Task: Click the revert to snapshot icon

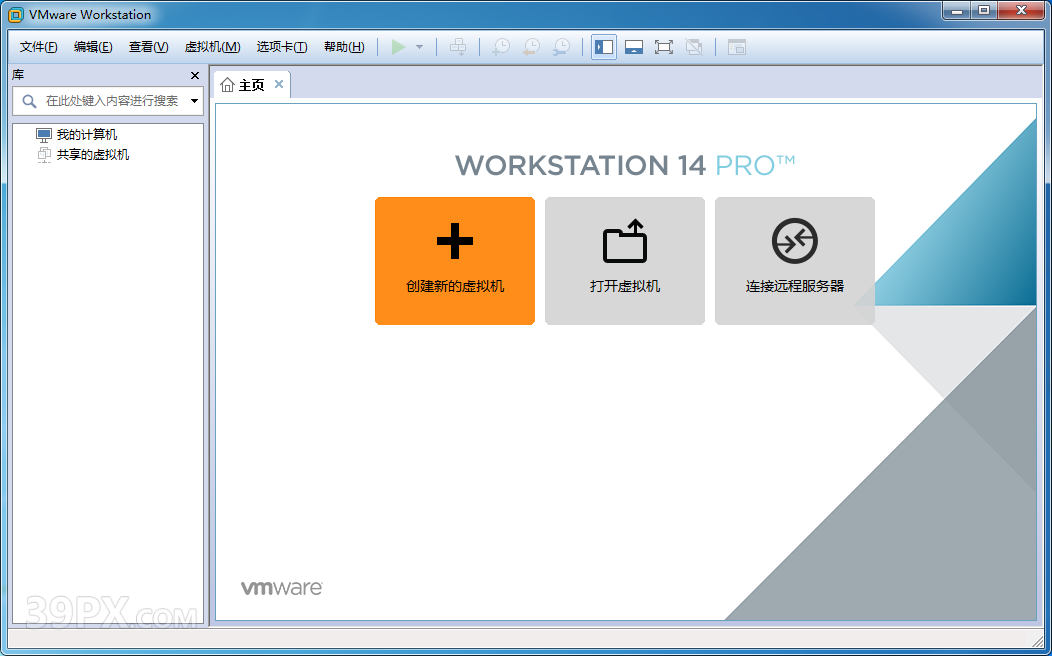Action: (531, 47)
